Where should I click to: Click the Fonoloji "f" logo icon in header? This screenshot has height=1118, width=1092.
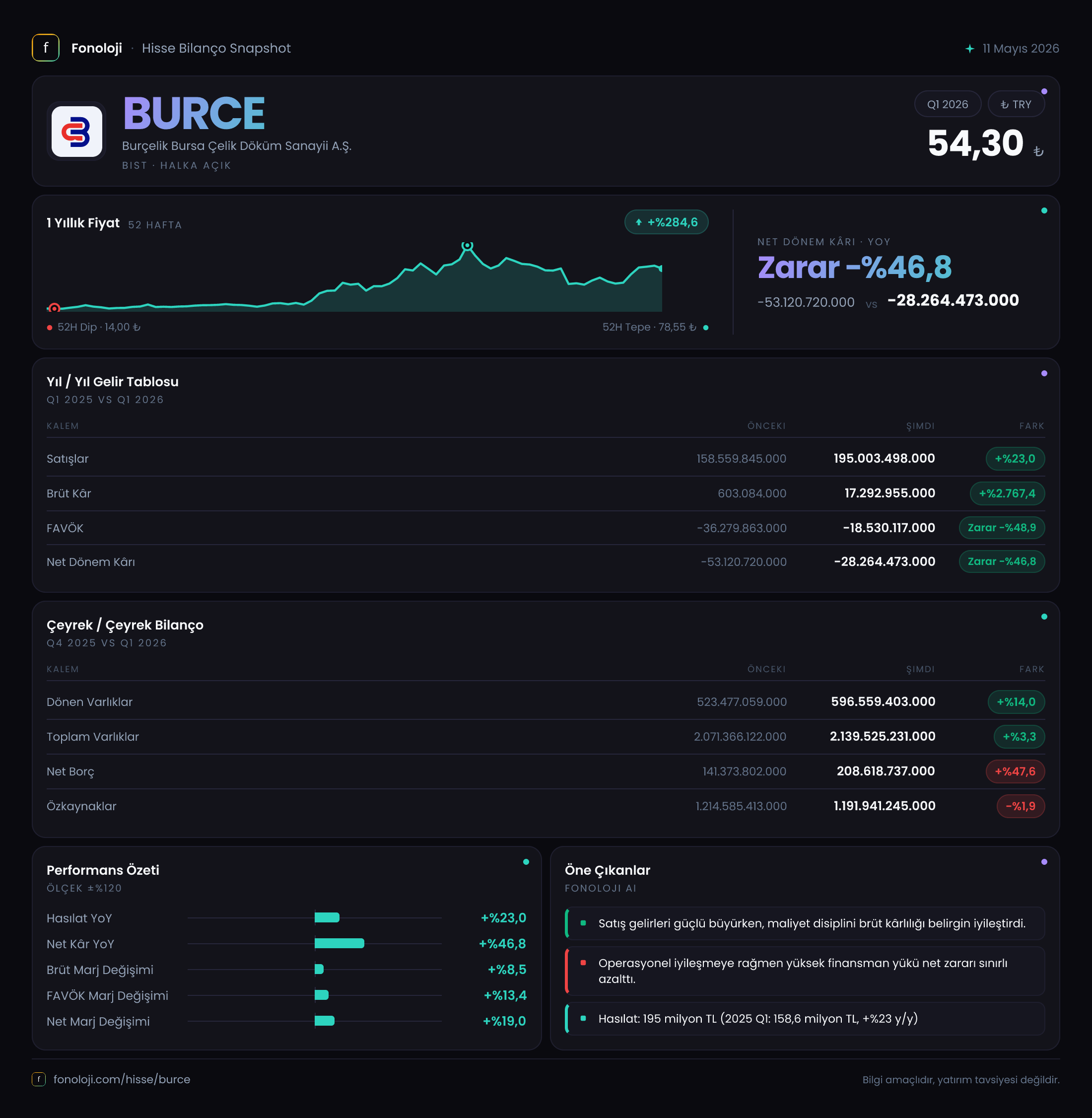[x=45, y=48]
